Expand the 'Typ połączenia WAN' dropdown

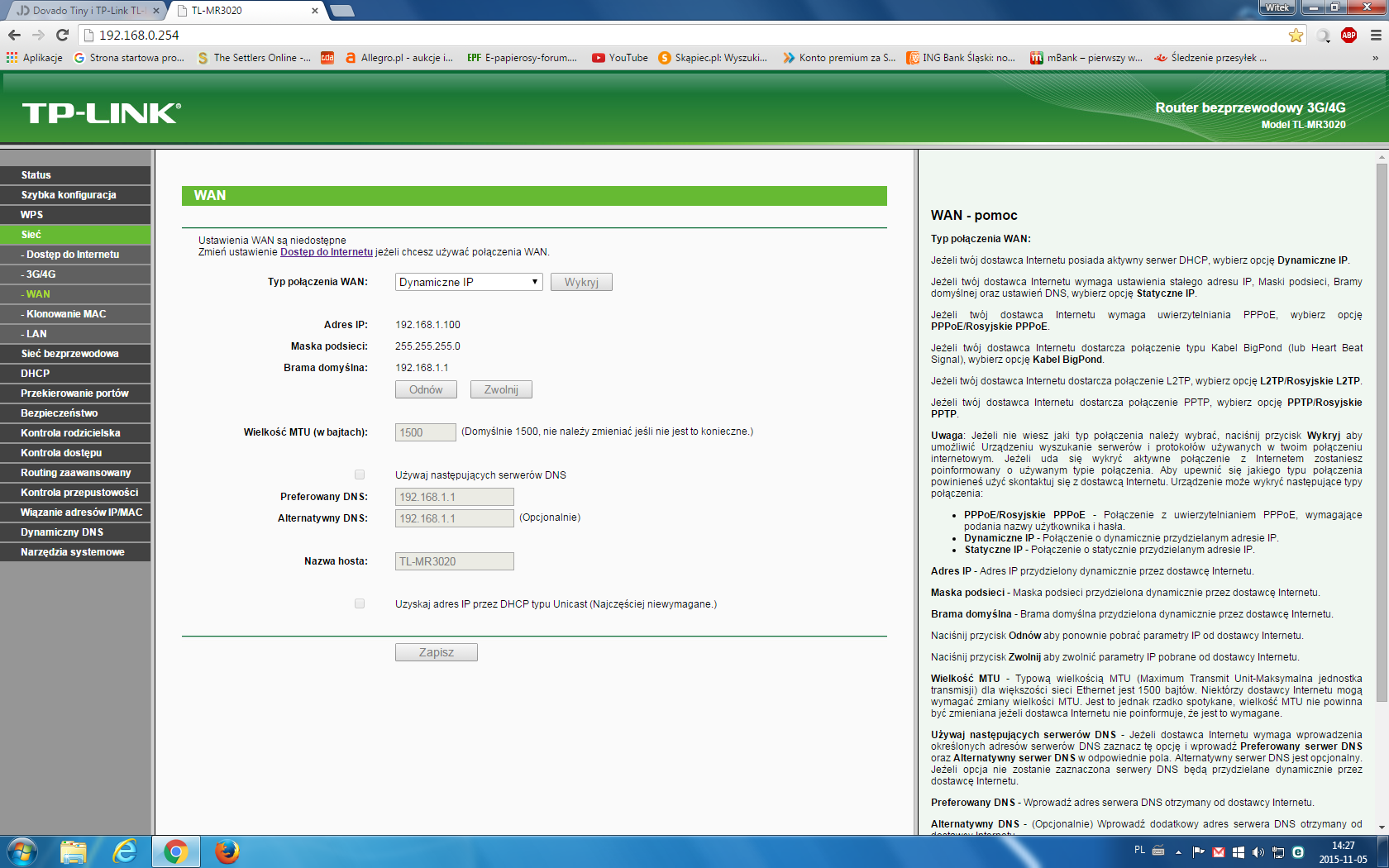468,282
